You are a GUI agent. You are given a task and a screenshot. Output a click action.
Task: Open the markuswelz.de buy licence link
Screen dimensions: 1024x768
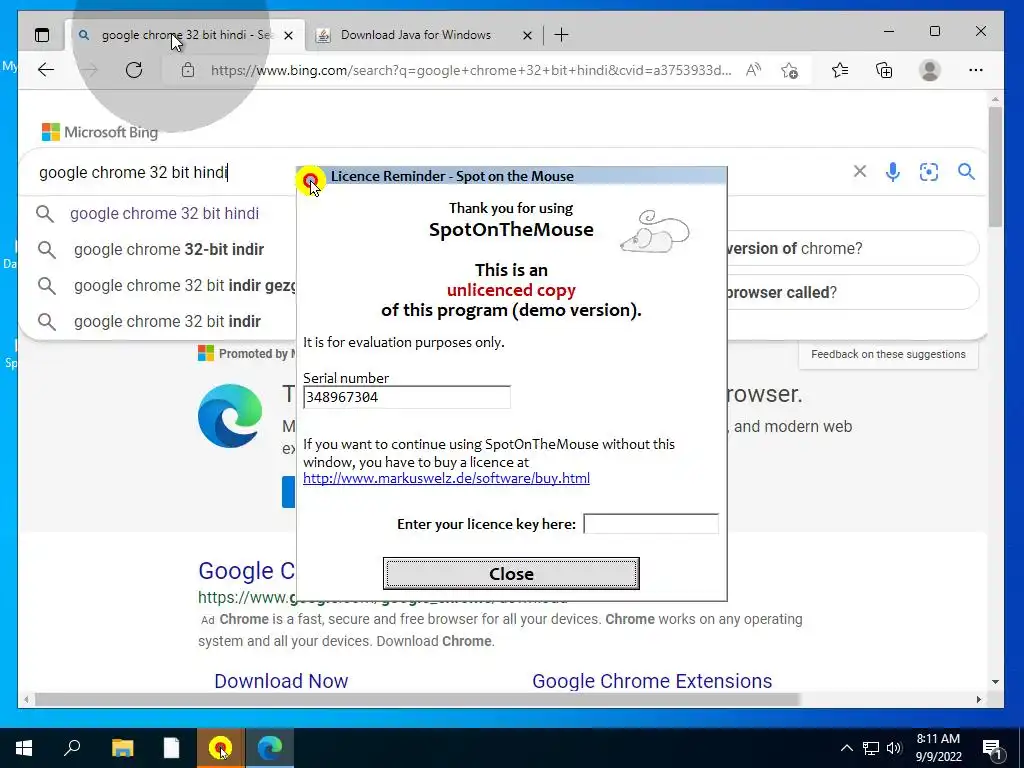pyautogui.click(x=446, y=478)
